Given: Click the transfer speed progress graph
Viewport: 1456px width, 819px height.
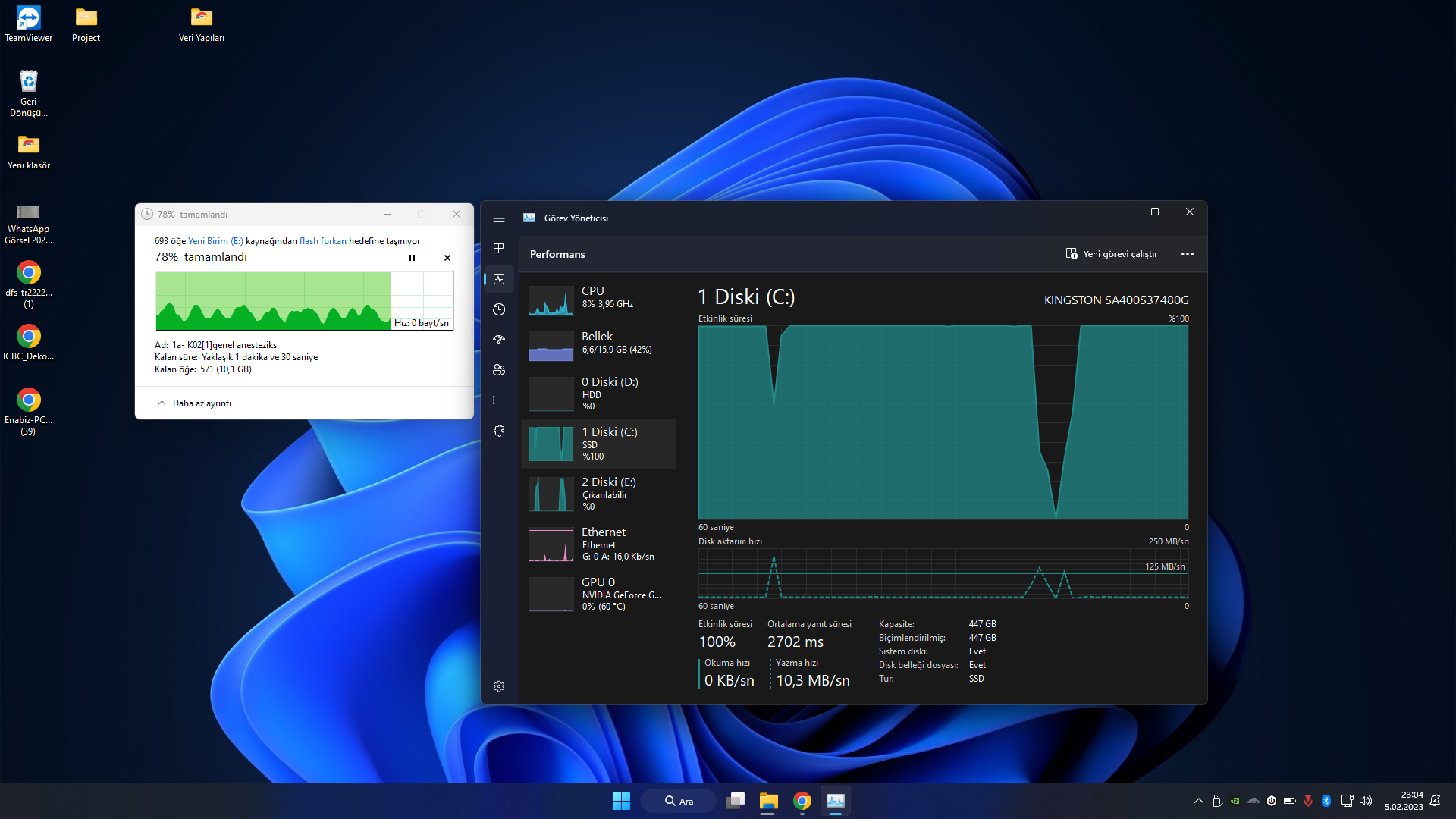Looking at the screenshot, I should click(x=303, y=301).
